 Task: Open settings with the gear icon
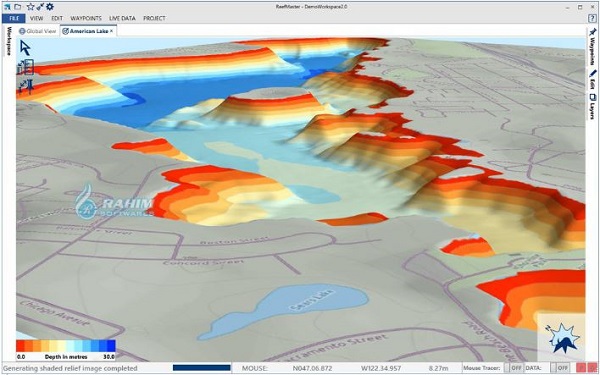50,7
